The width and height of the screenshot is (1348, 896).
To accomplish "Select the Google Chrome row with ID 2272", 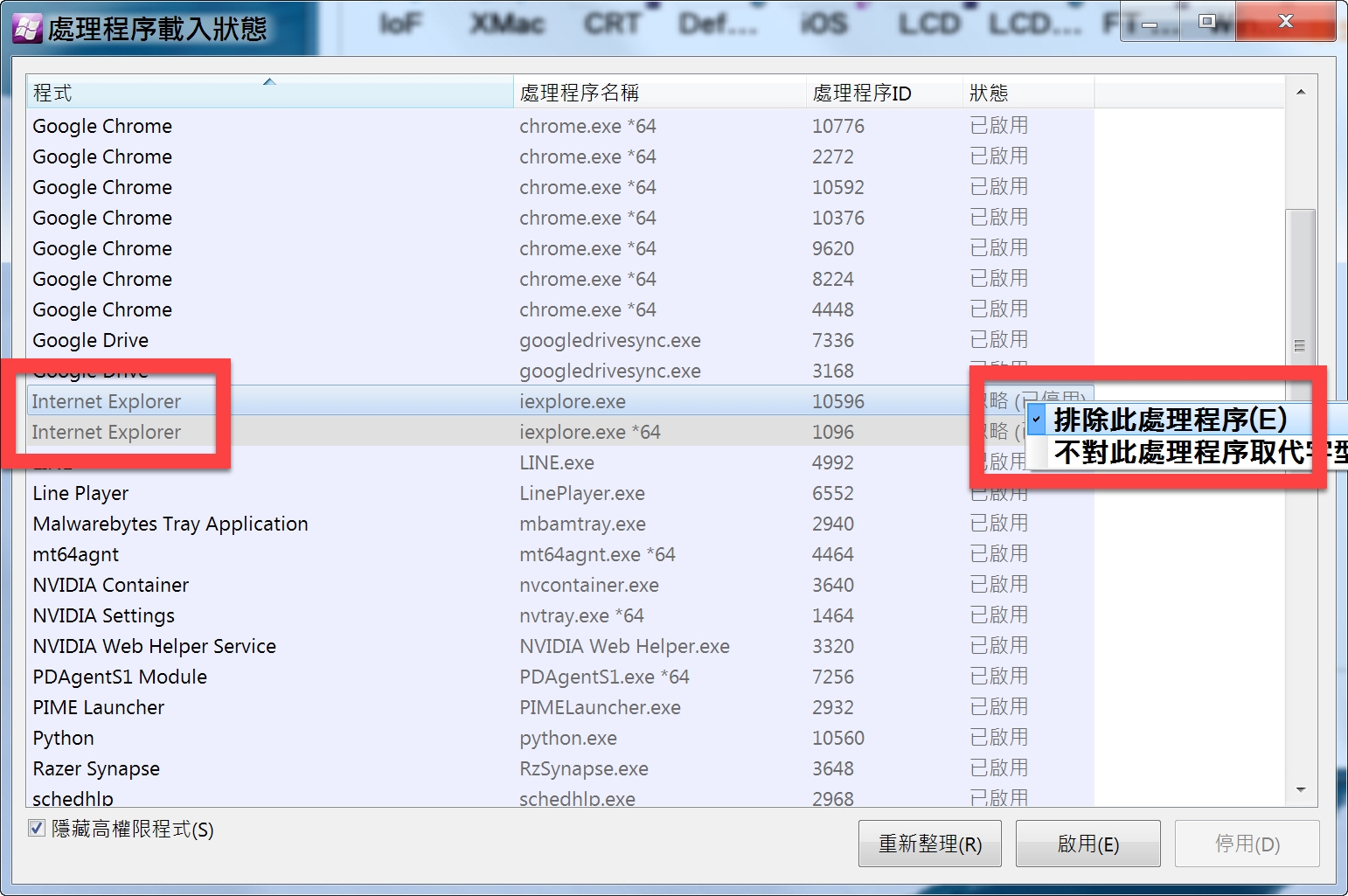I will coord(559,156).
